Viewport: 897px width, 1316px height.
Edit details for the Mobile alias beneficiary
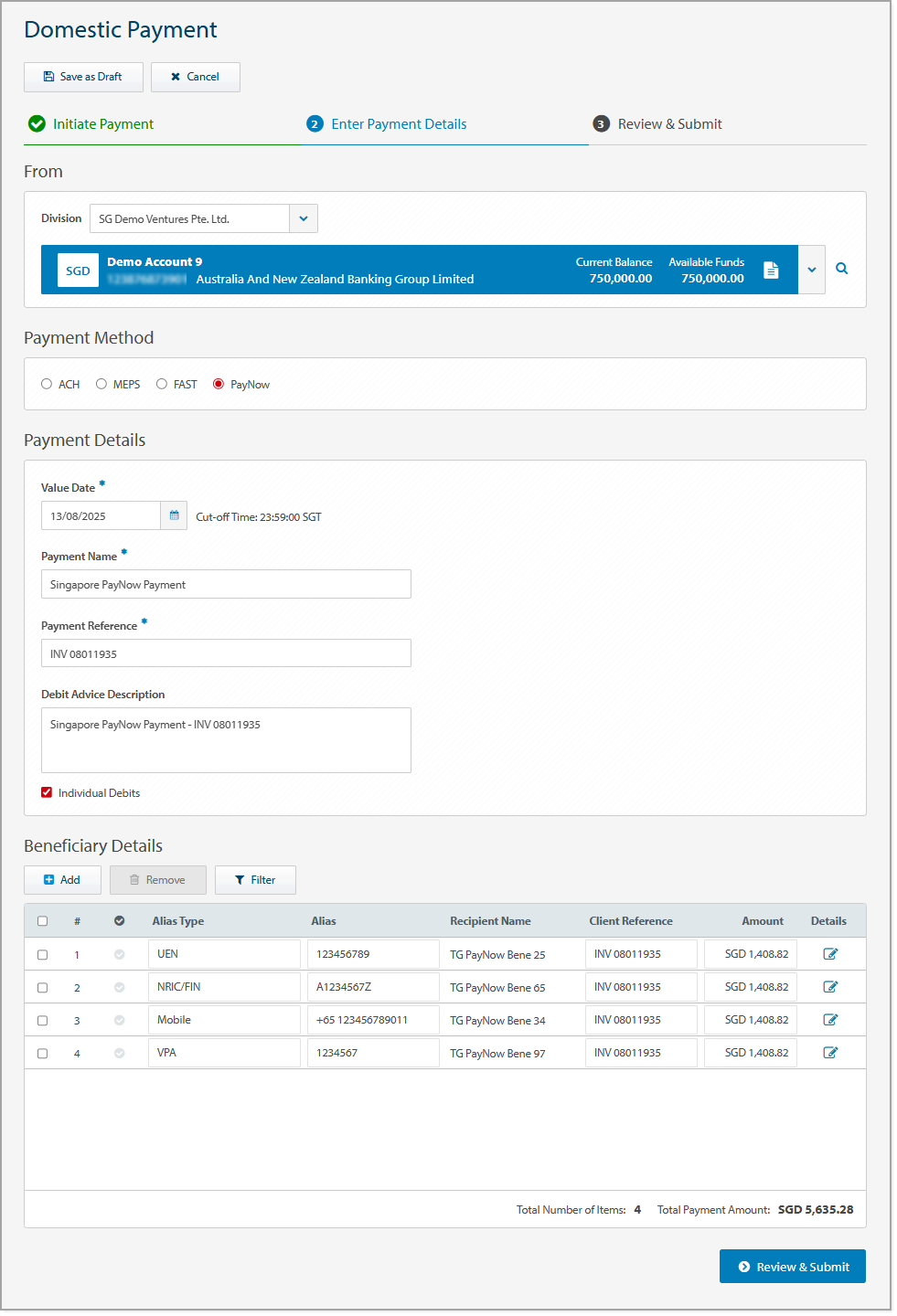(830, 1019)
